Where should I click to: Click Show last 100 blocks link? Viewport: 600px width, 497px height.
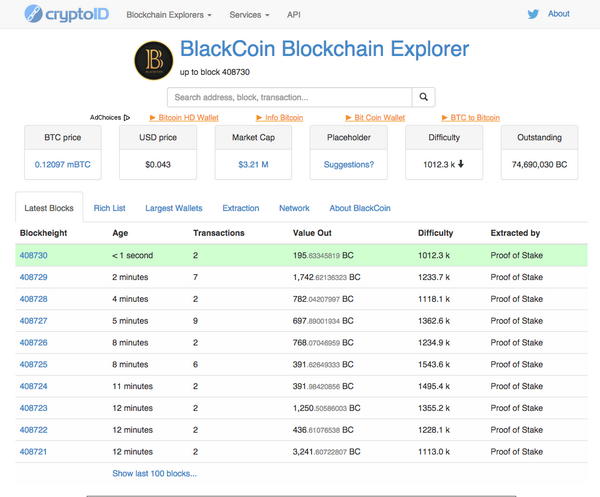click(155, 473)
